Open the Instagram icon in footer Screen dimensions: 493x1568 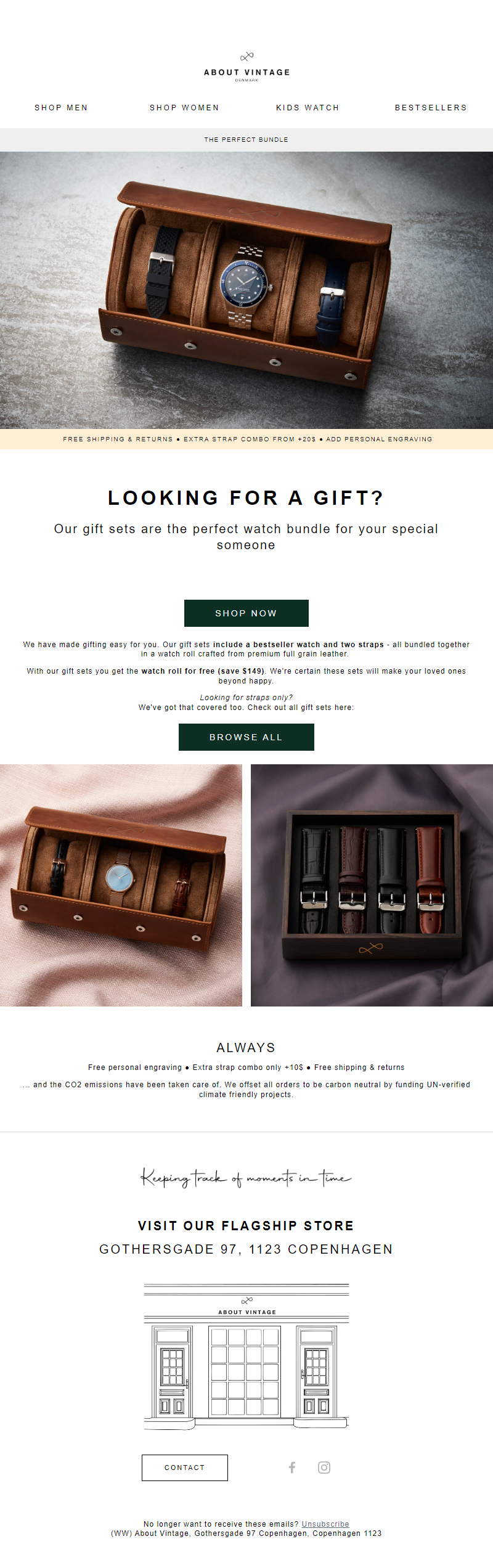coord(324,1468)
